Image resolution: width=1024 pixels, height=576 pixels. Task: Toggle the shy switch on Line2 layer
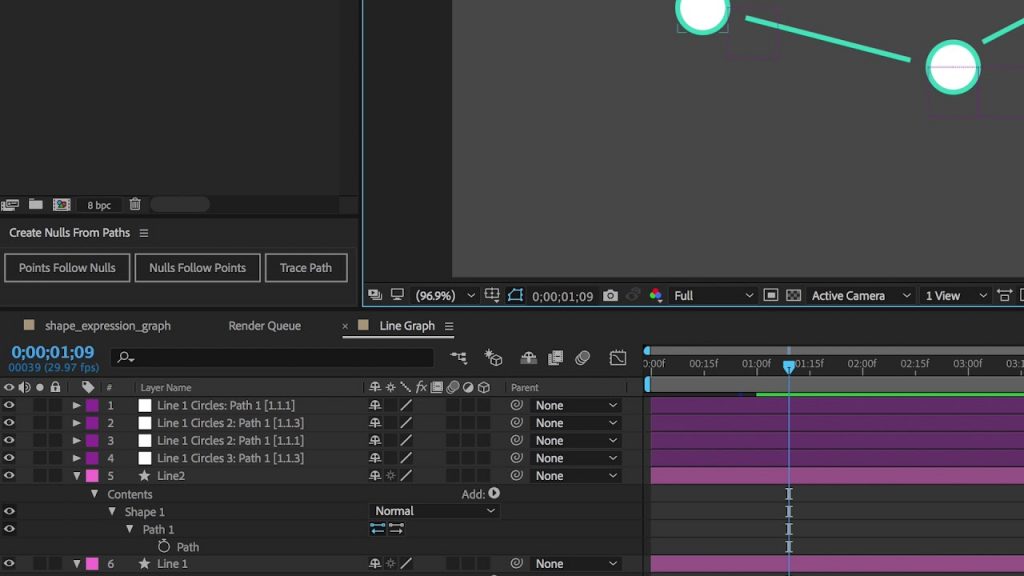pos(375,475)
